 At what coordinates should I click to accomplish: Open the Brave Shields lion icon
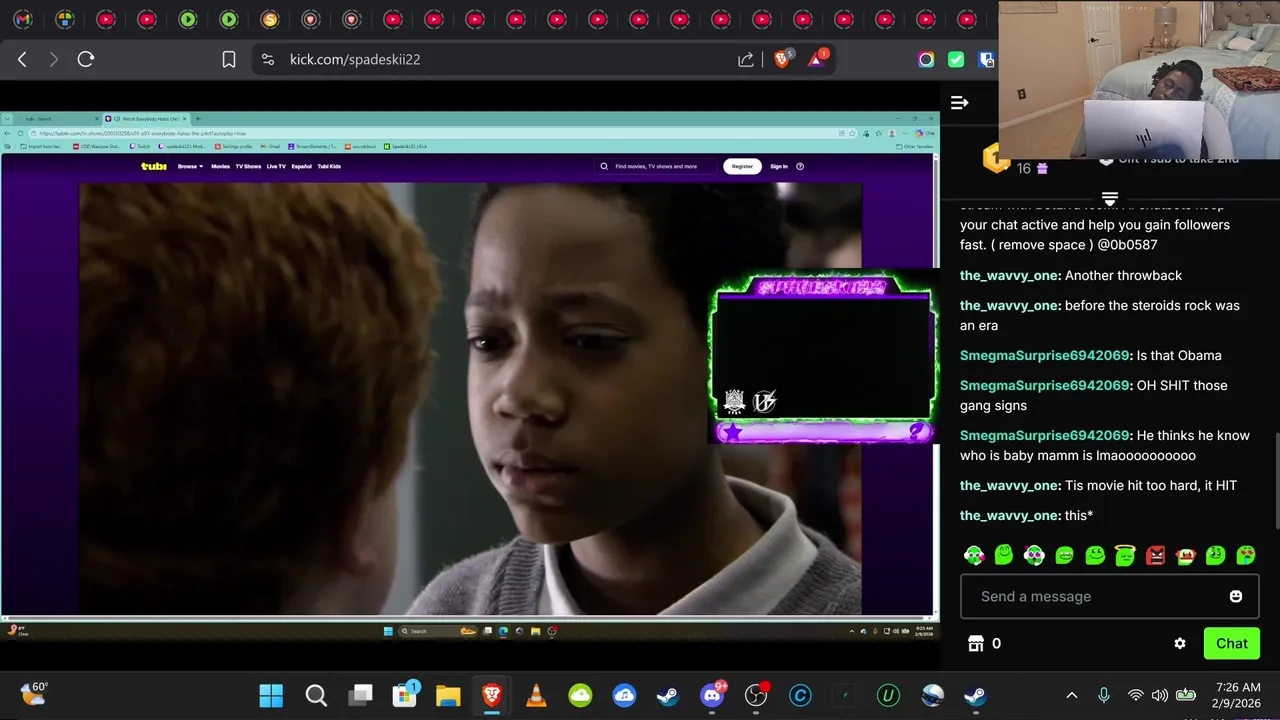click(782, 59)
